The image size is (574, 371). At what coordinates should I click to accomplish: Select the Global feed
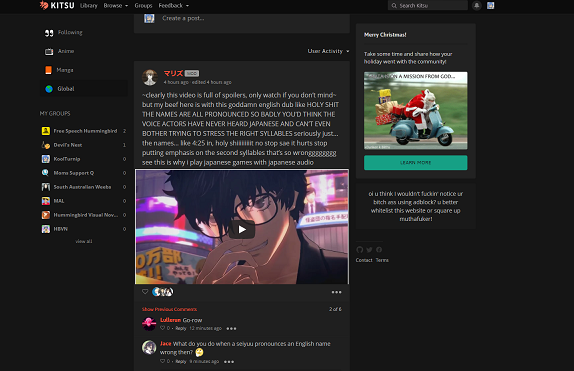84,89
